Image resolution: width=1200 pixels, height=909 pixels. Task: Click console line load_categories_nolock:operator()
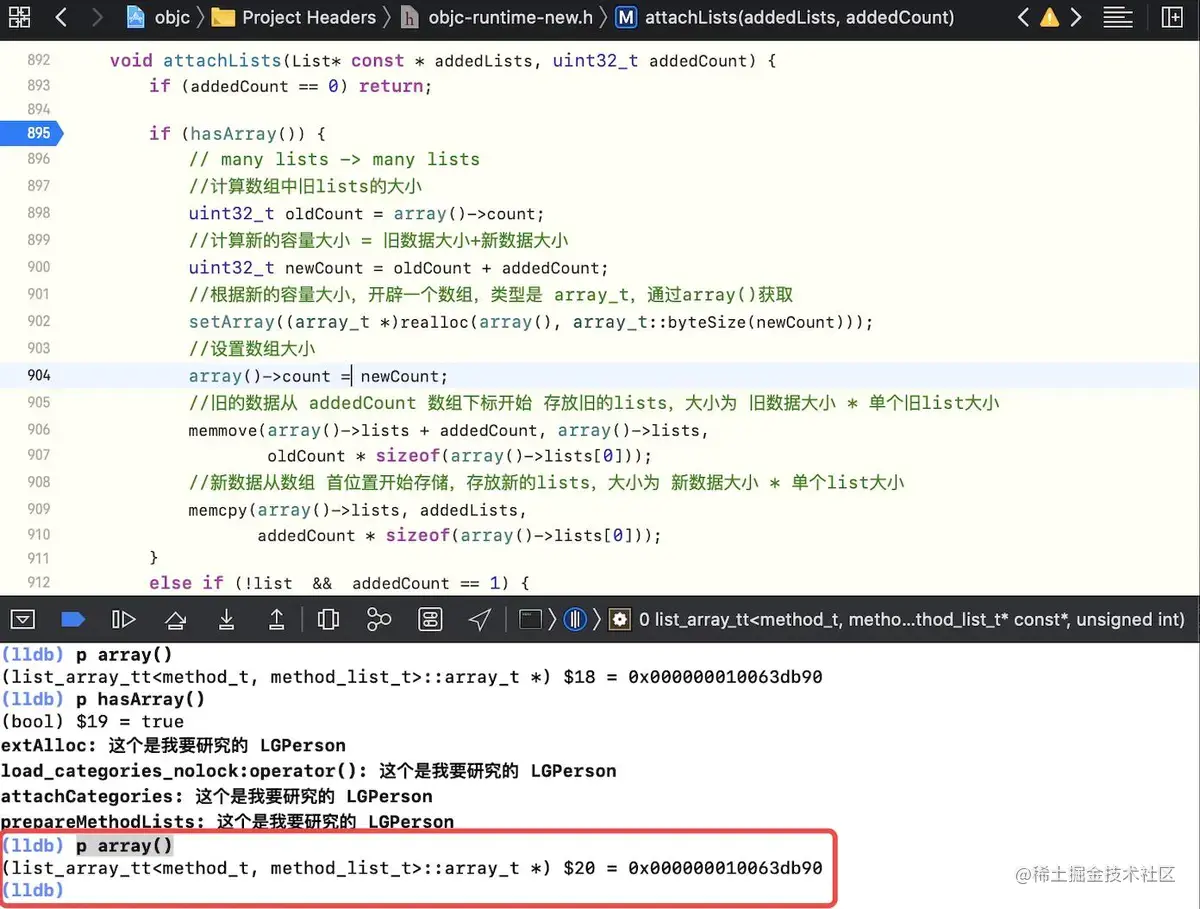tap(308, 771)
